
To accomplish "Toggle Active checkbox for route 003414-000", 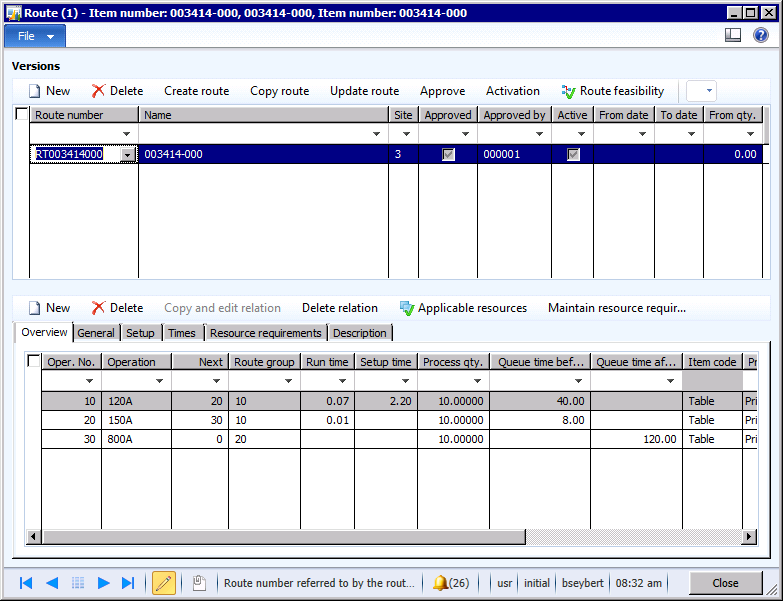I will point(573,155).
